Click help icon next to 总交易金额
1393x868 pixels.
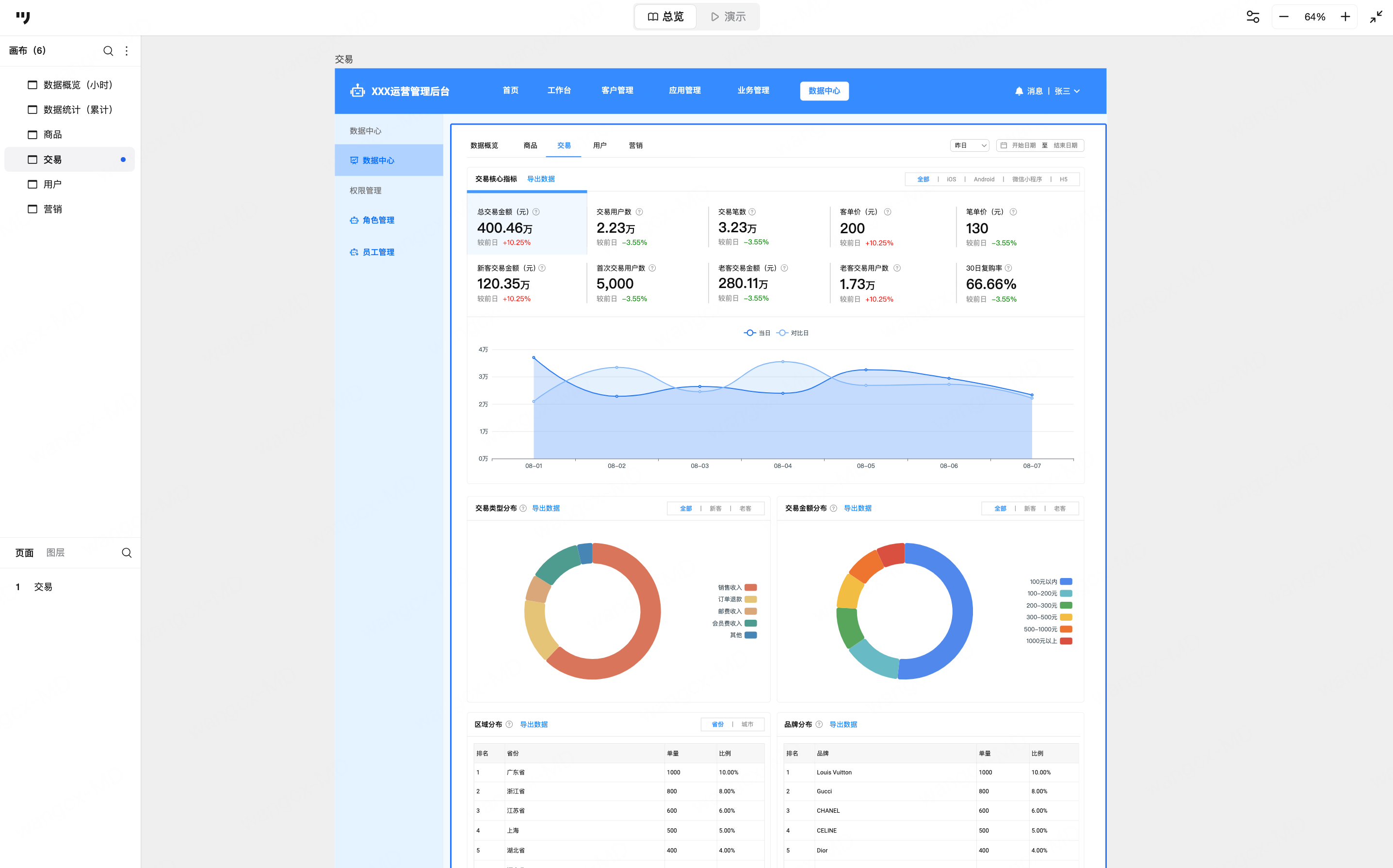[536, 212]
